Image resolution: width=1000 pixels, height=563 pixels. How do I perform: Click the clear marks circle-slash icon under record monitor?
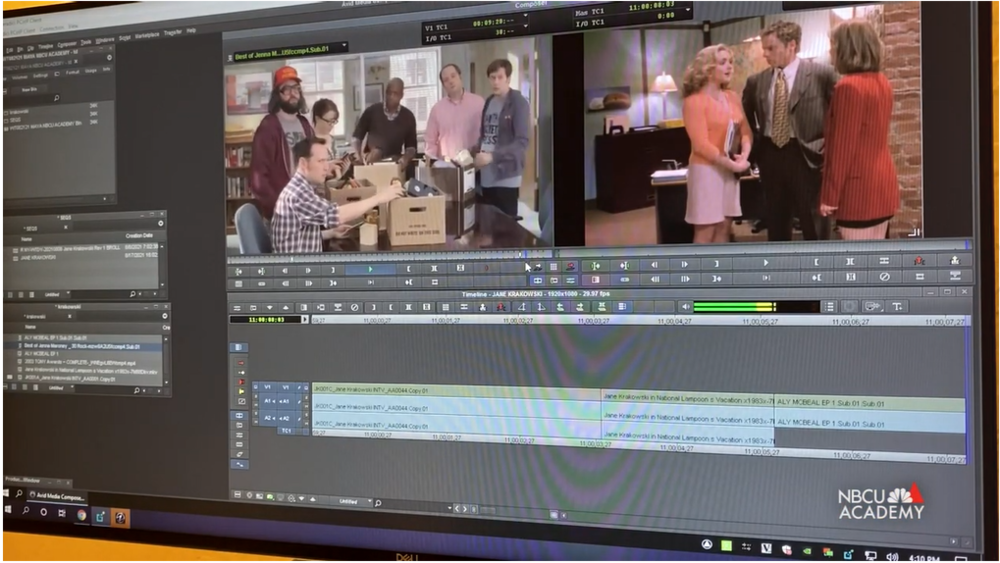click(884, 277)
